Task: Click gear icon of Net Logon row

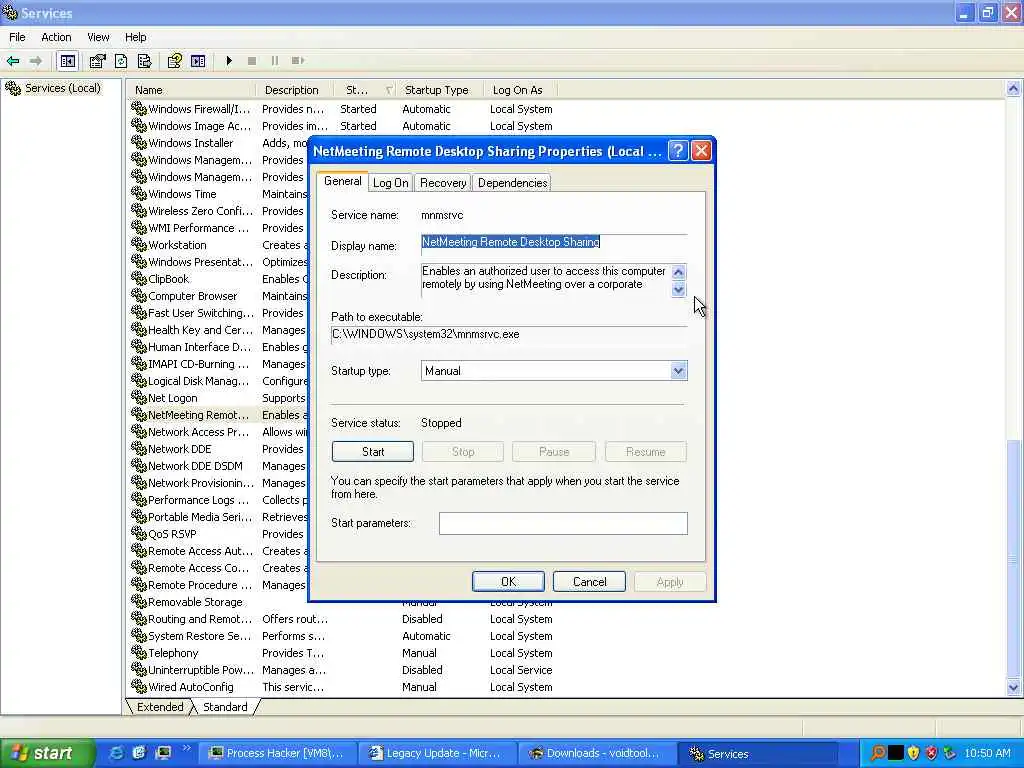Action: (138, 398)
